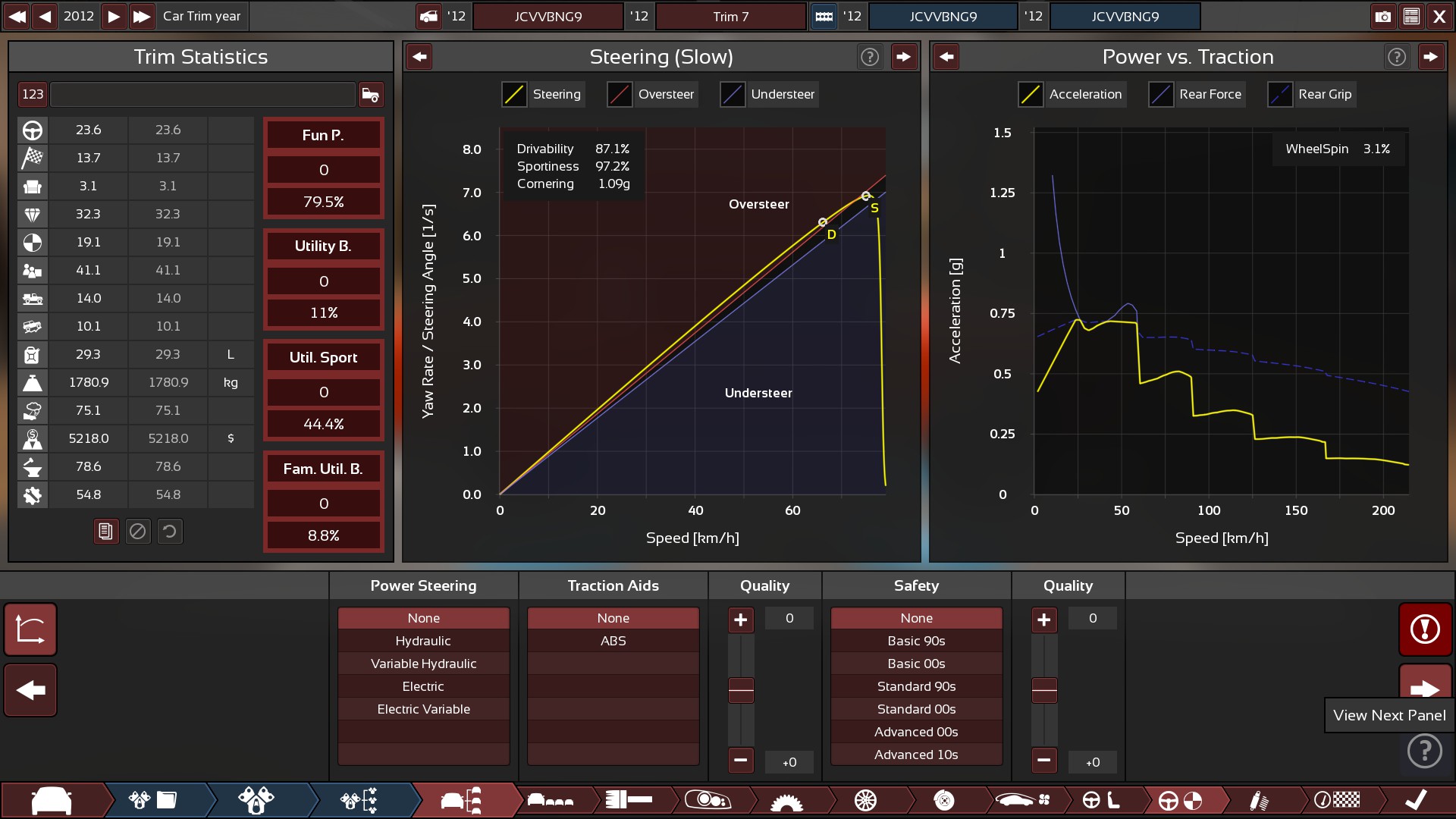Open the Utility B. demographic box

pos(324,279)
